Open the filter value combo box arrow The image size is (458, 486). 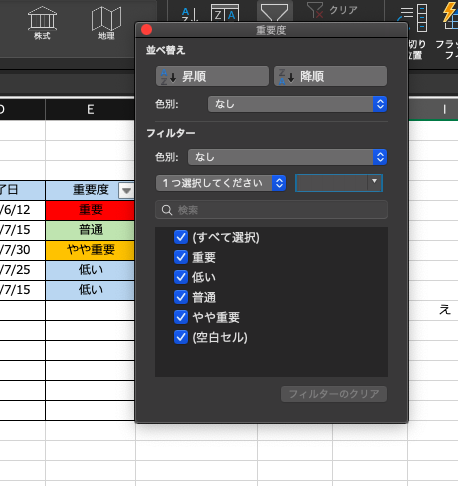tap(375, 183)
